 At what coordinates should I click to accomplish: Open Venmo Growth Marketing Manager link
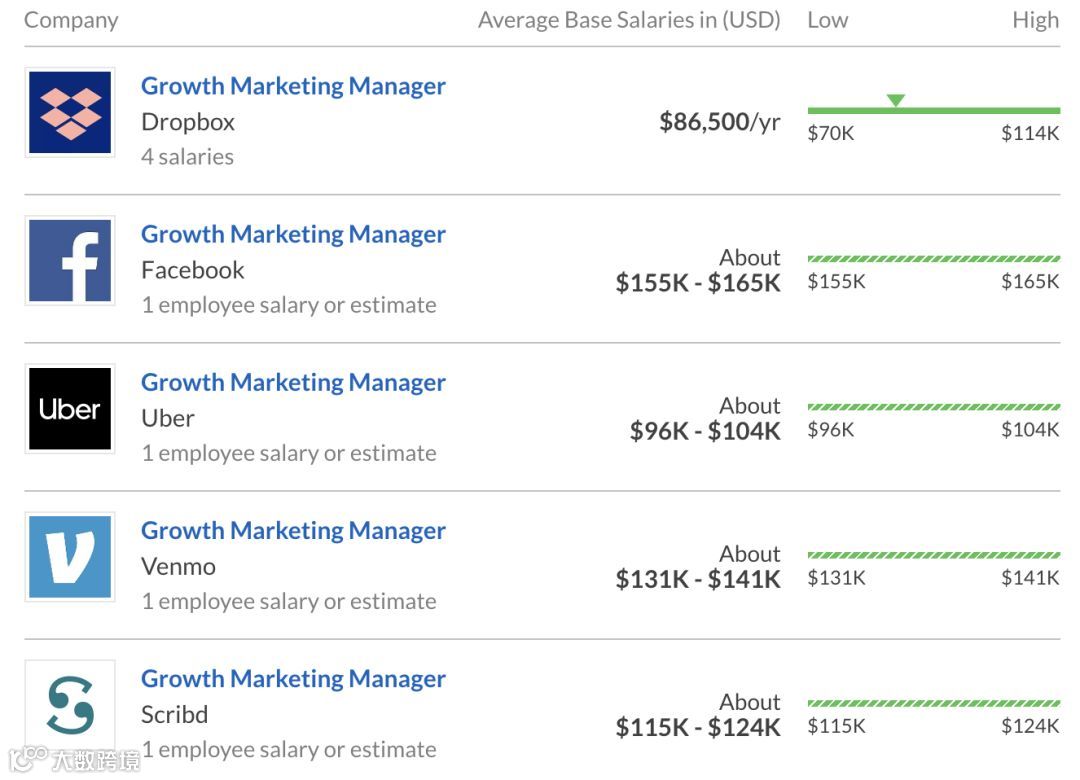pos(293,530)
